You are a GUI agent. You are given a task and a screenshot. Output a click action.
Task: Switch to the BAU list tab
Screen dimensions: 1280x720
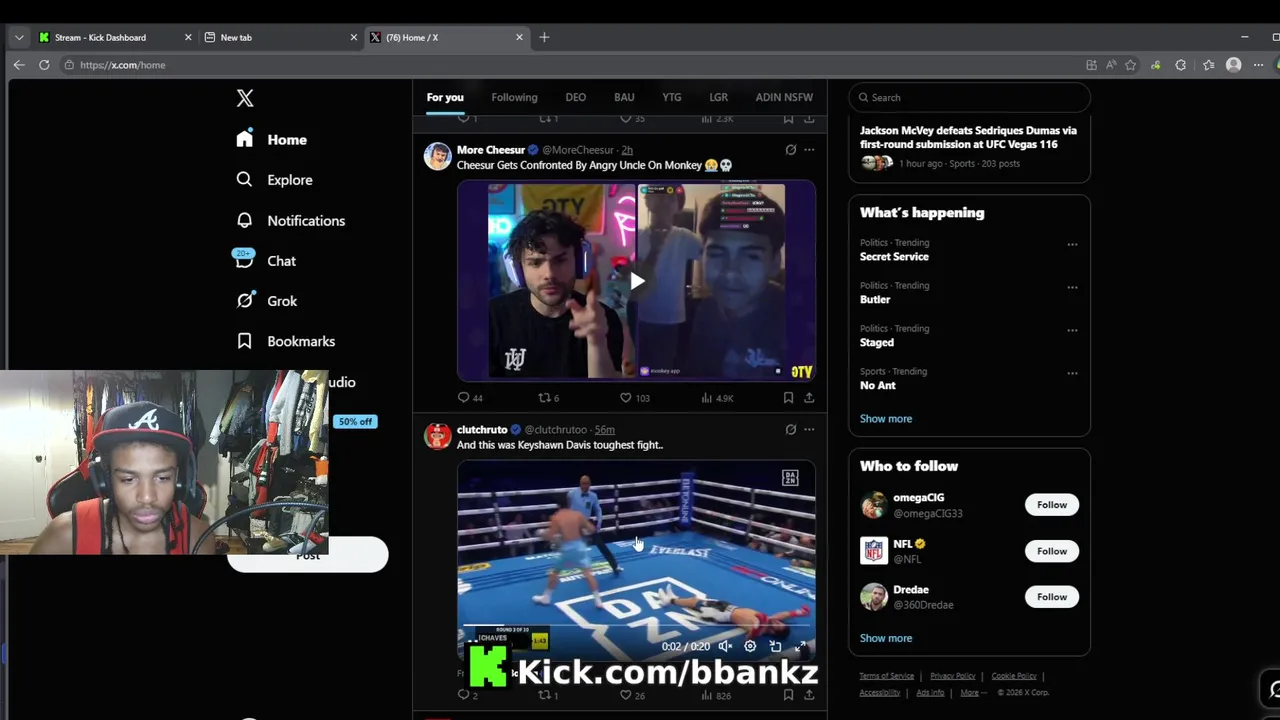click(624, 97)
